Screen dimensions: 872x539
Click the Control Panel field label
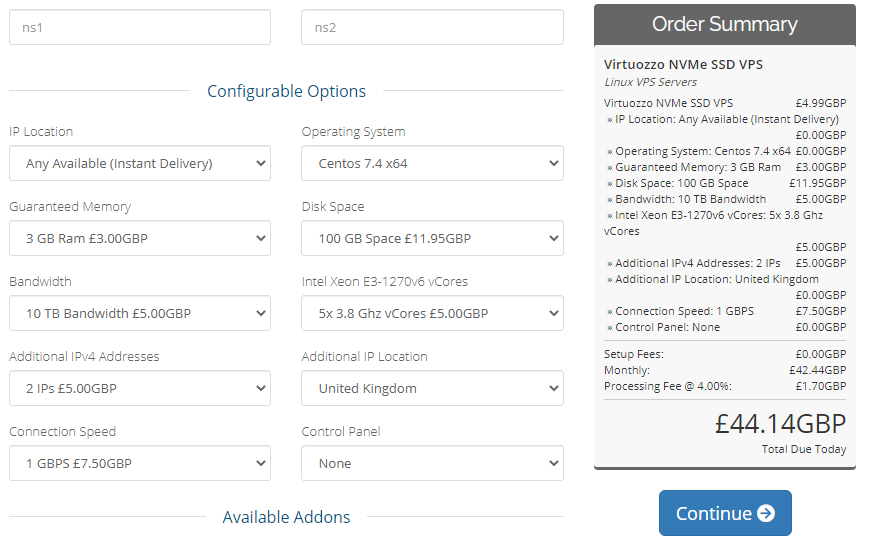point(341,432)
